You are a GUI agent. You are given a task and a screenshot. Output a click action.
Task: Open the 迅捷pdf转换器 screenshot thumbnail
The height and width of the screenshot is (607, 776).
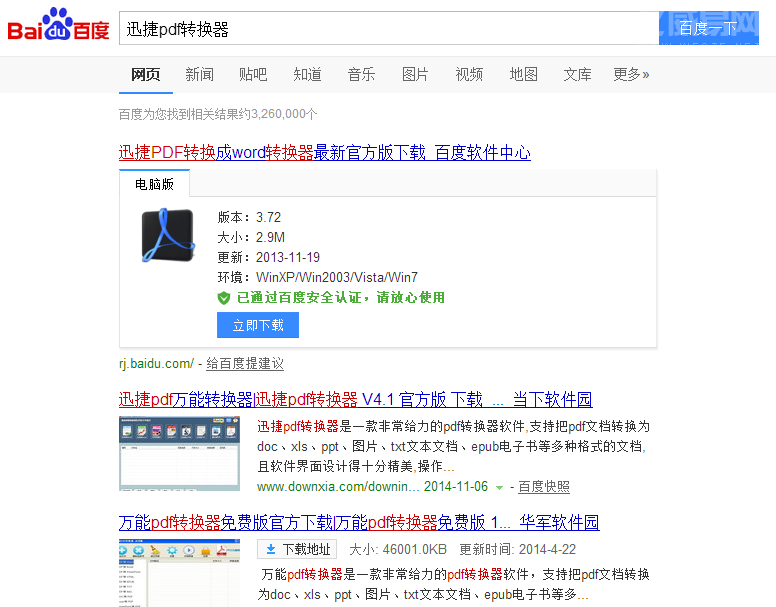[179, 454]
